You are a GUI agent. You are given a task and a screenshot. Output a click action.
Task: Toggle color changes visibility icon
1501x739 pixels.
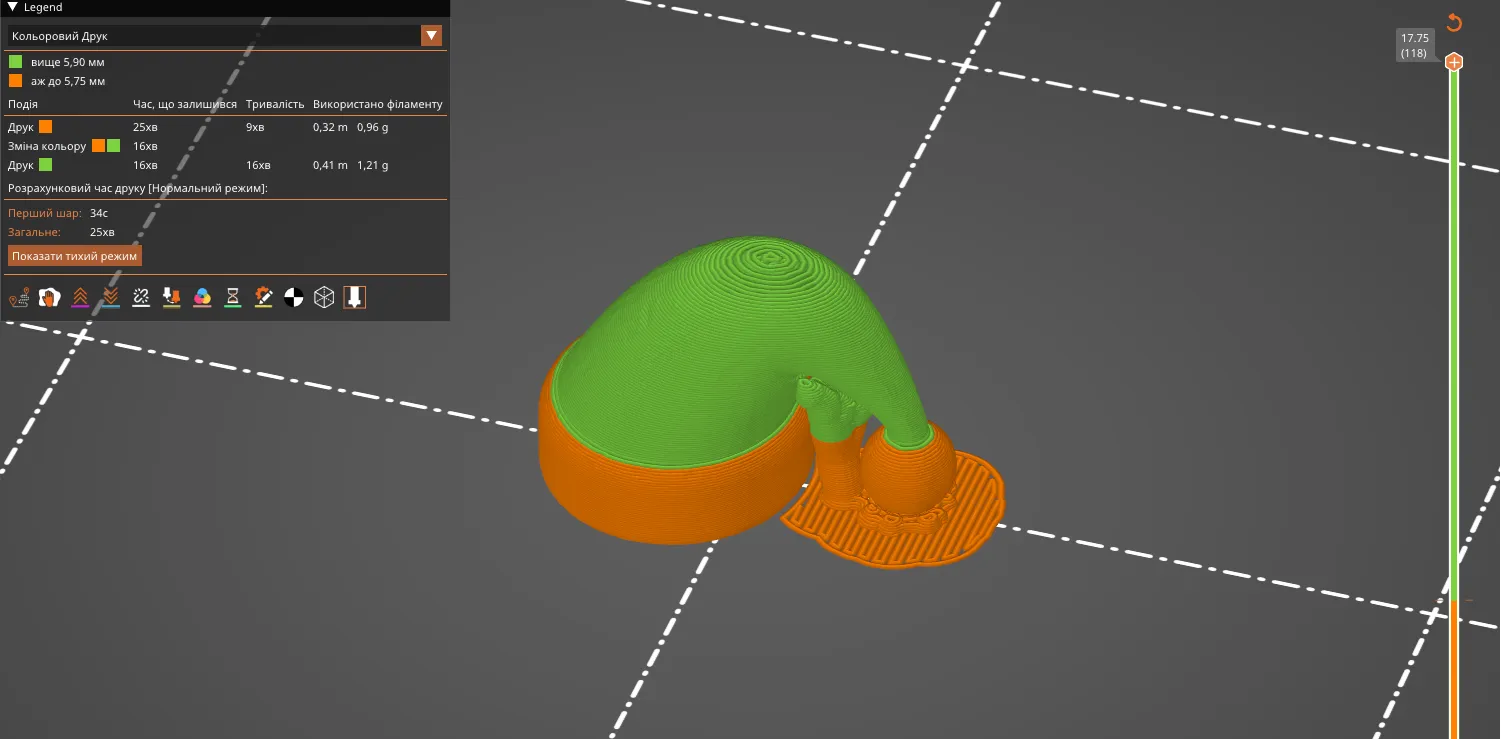pos(202,297)
